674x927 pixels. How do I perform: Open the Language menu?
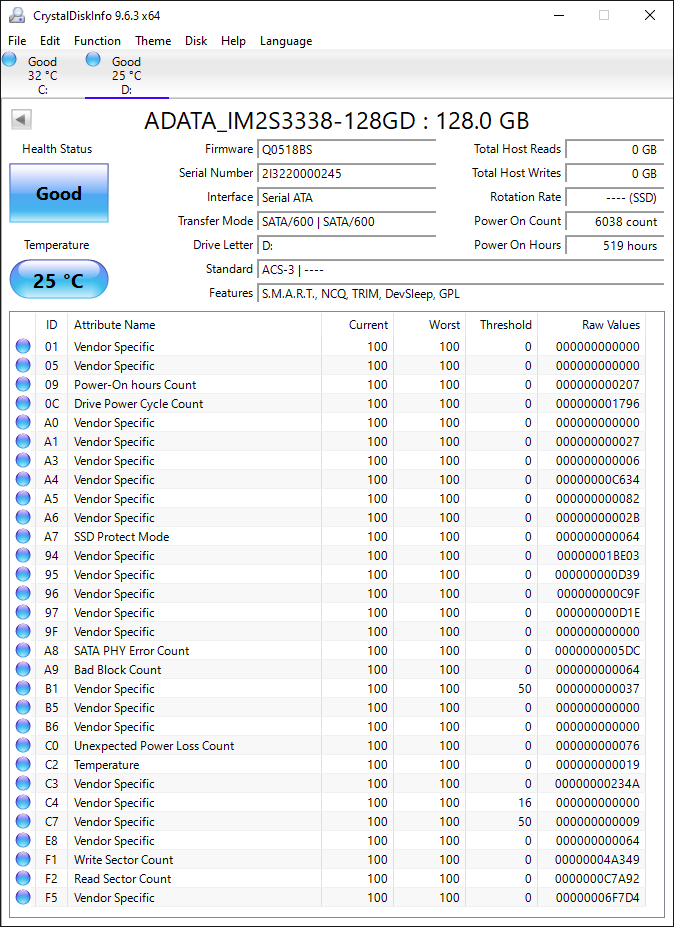point(286,41)
